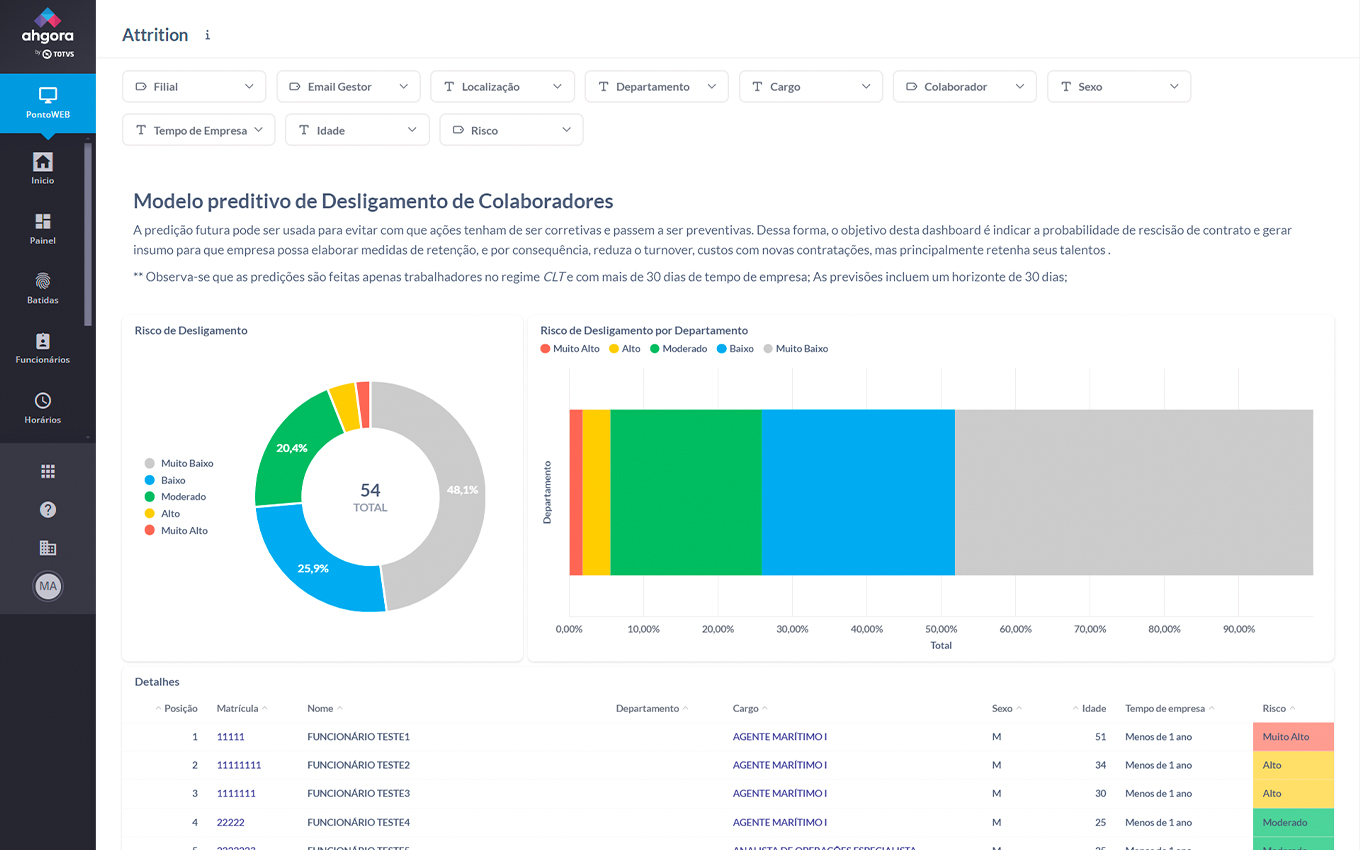This screenshot has height=850, width=1360.
Task: Open Funcionários clipboard icon
Action: coord(42,342)
